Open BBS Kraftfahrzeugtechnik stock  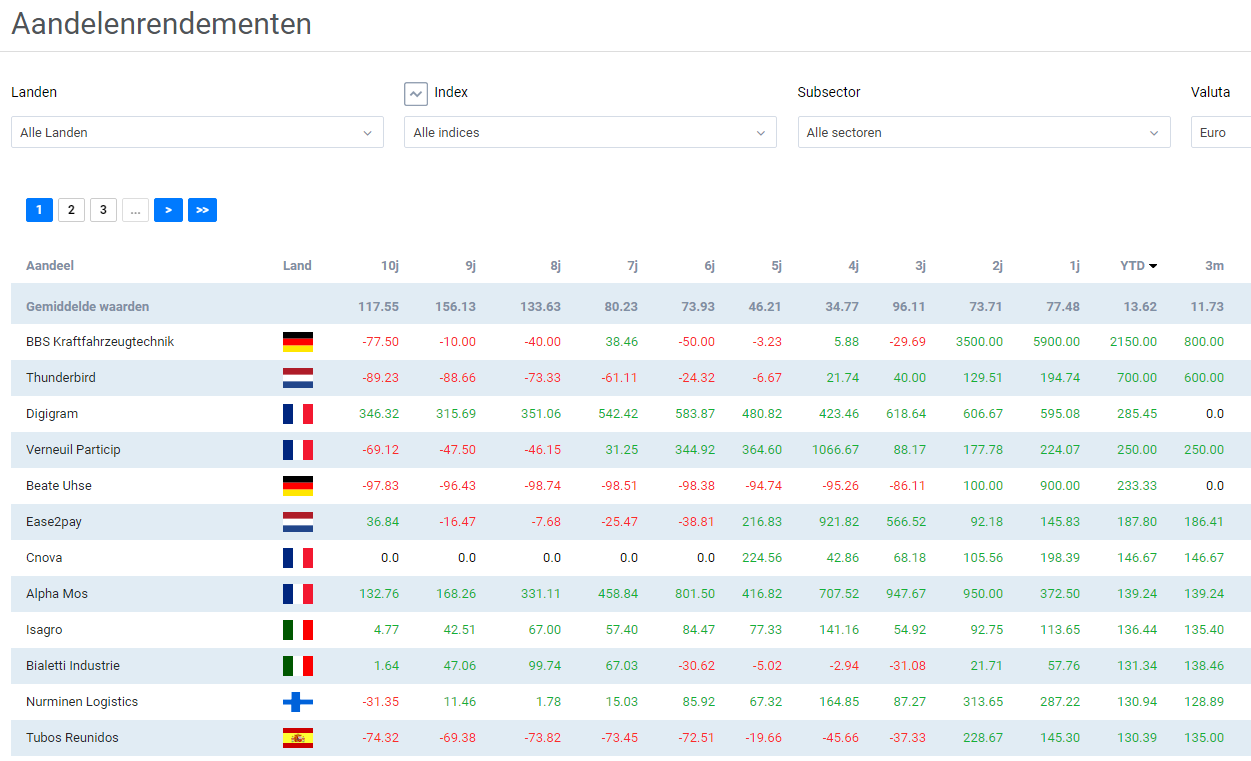pyautogui.click(x=100, y=342)
